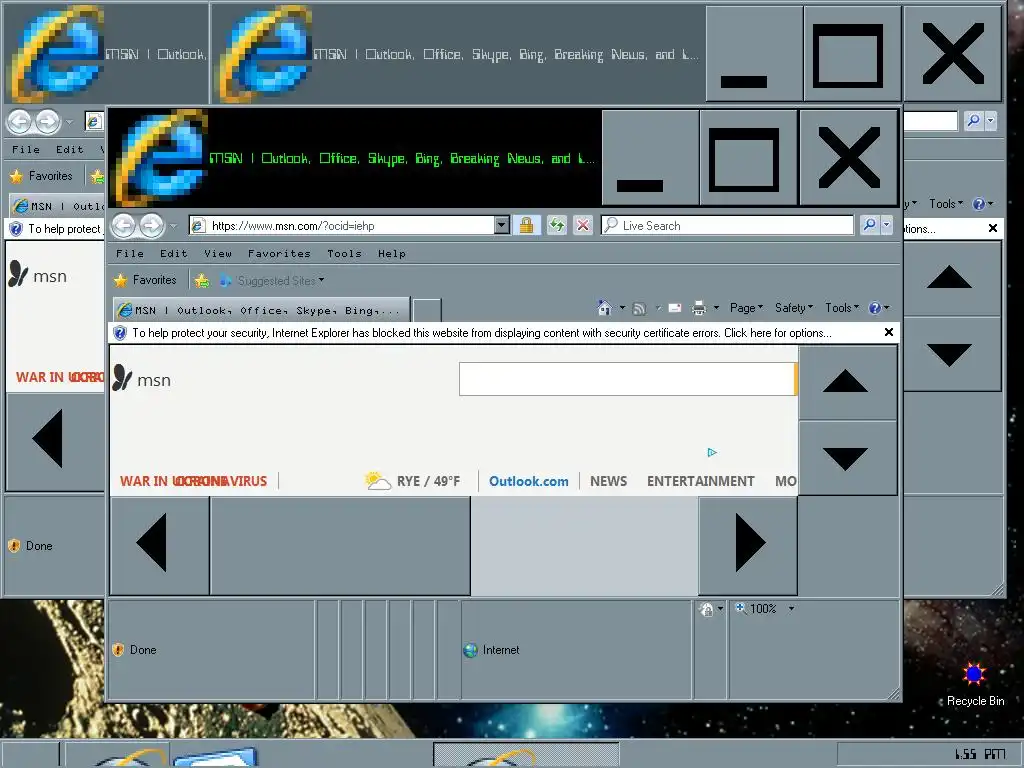
Task: Open the Favorites menu in the front menu bar
Action: (x=279, y=253)
